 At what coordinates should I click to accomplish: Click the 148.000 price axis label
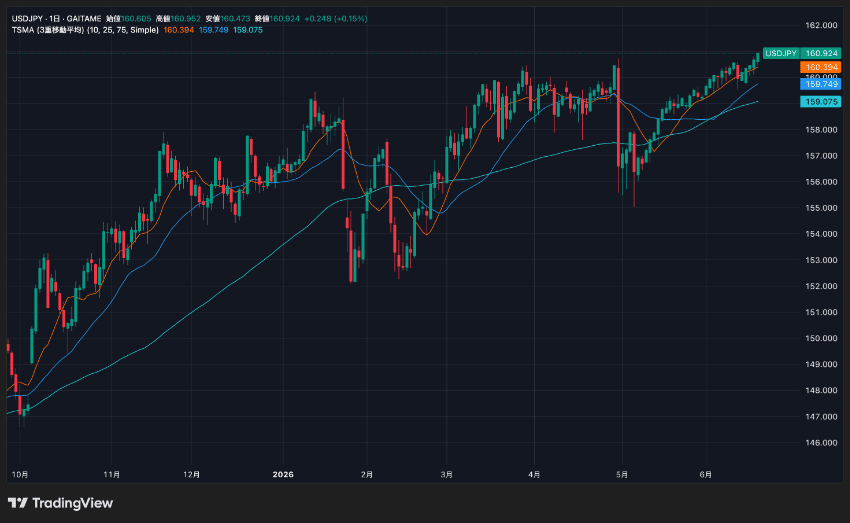point(821,390)
